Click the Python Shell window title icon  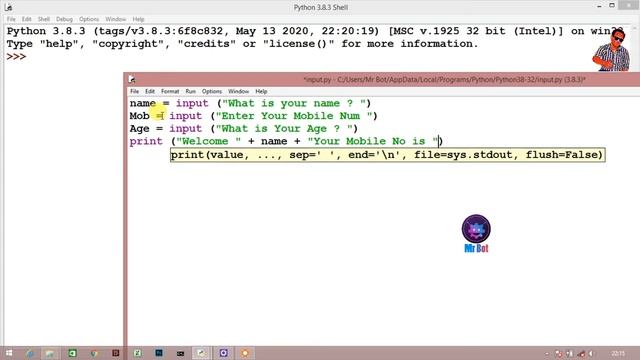coord(8,7)
